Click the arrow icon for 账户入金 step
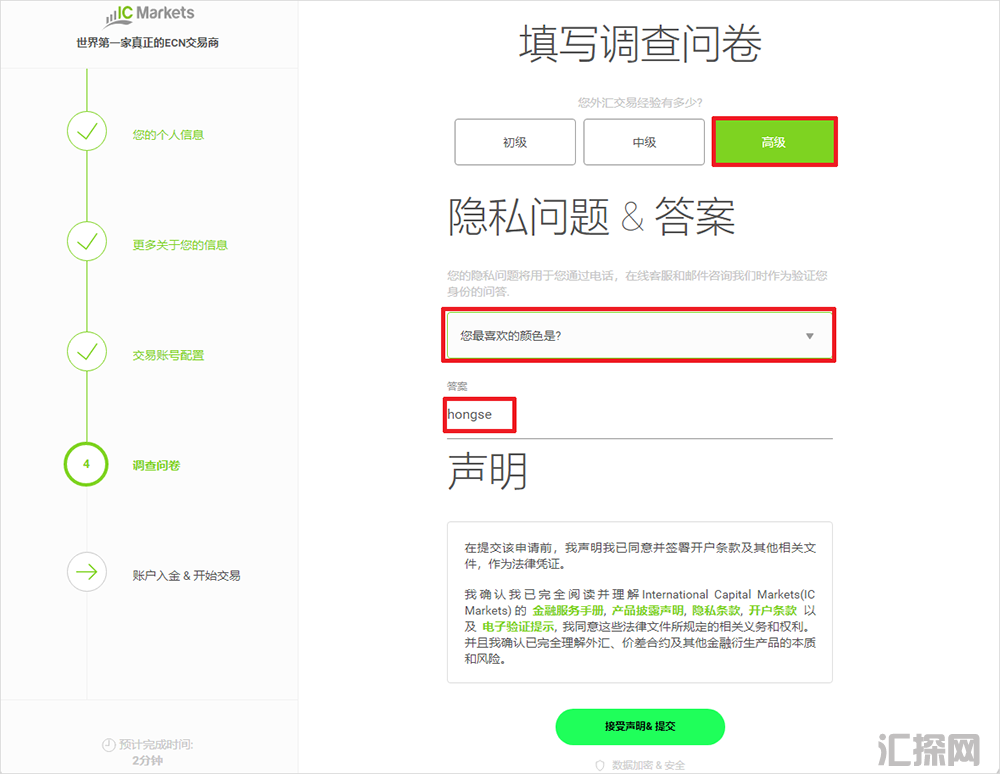The height and width of the screenshot is (774, 1000). (x=87, y=572)
